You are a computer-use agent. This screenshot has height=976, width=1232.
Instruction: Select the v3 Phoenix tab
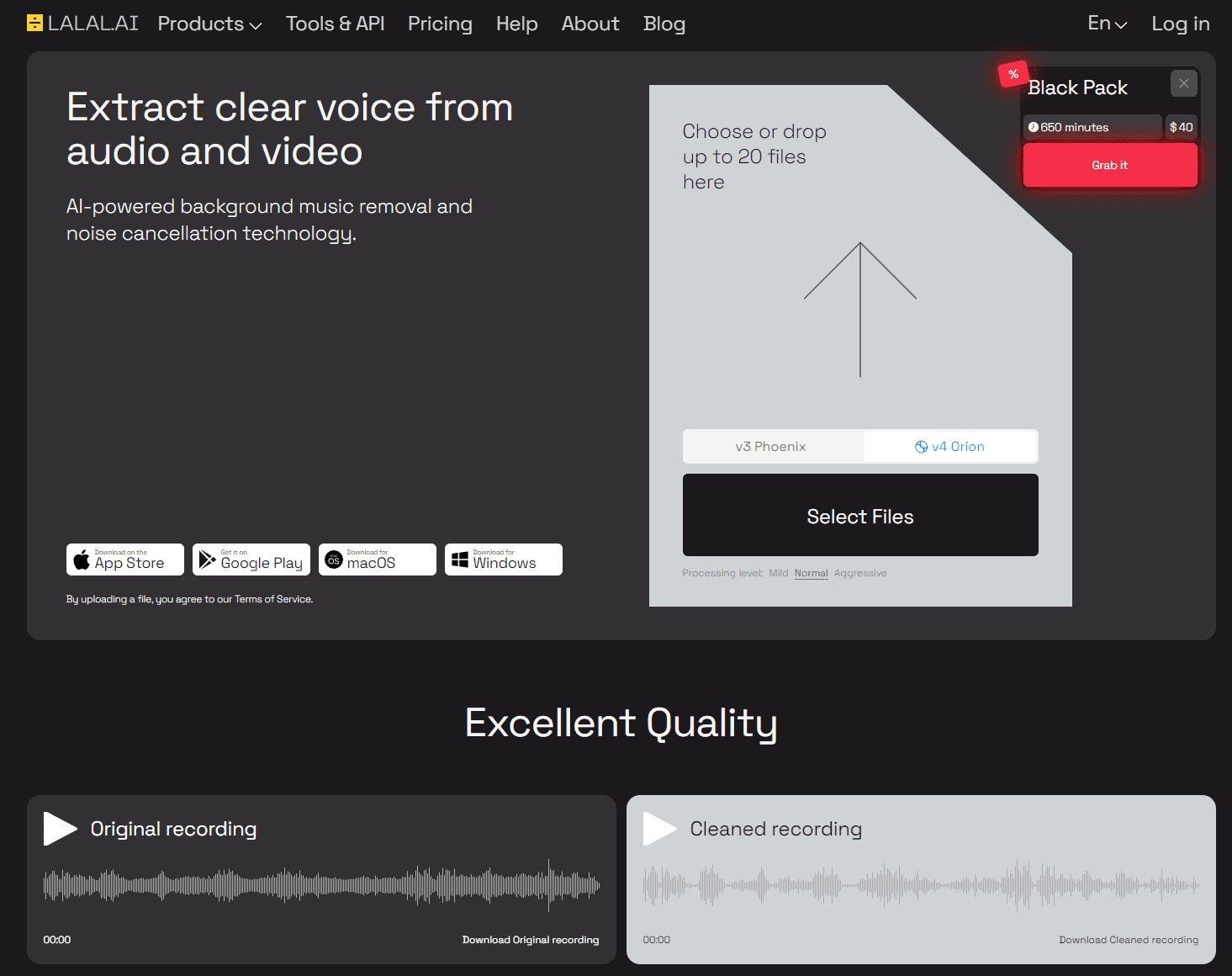point(772,446)
